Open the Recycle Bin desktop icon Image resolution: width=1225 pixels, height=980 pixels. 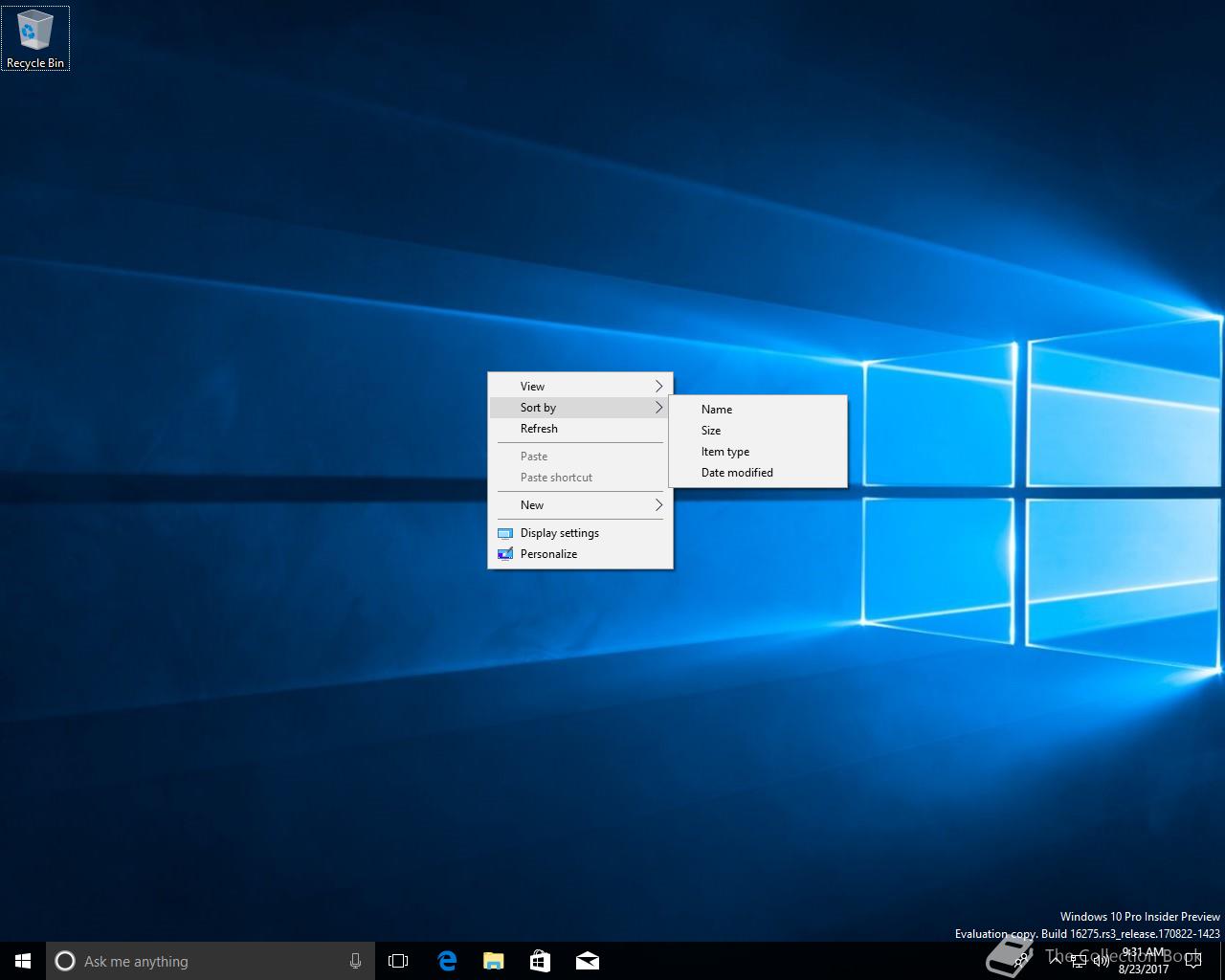[x=35, y=38]
